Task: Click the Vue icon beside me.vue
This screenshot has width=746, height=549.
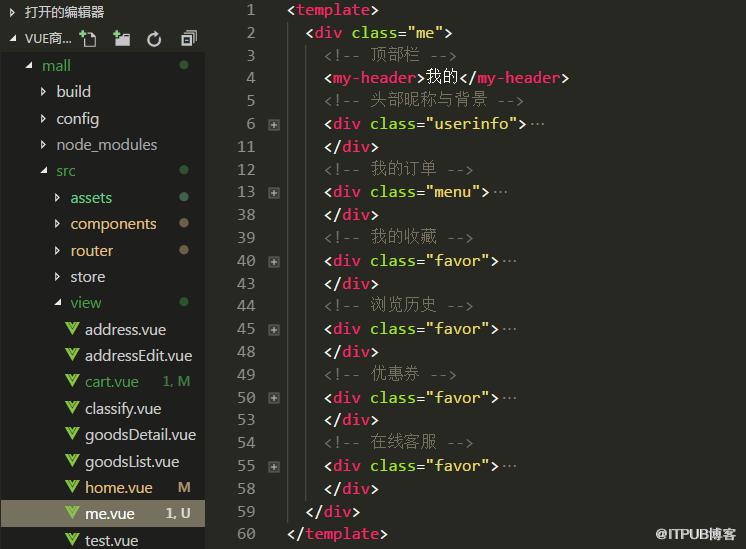Action: click(x=72, y=513)
